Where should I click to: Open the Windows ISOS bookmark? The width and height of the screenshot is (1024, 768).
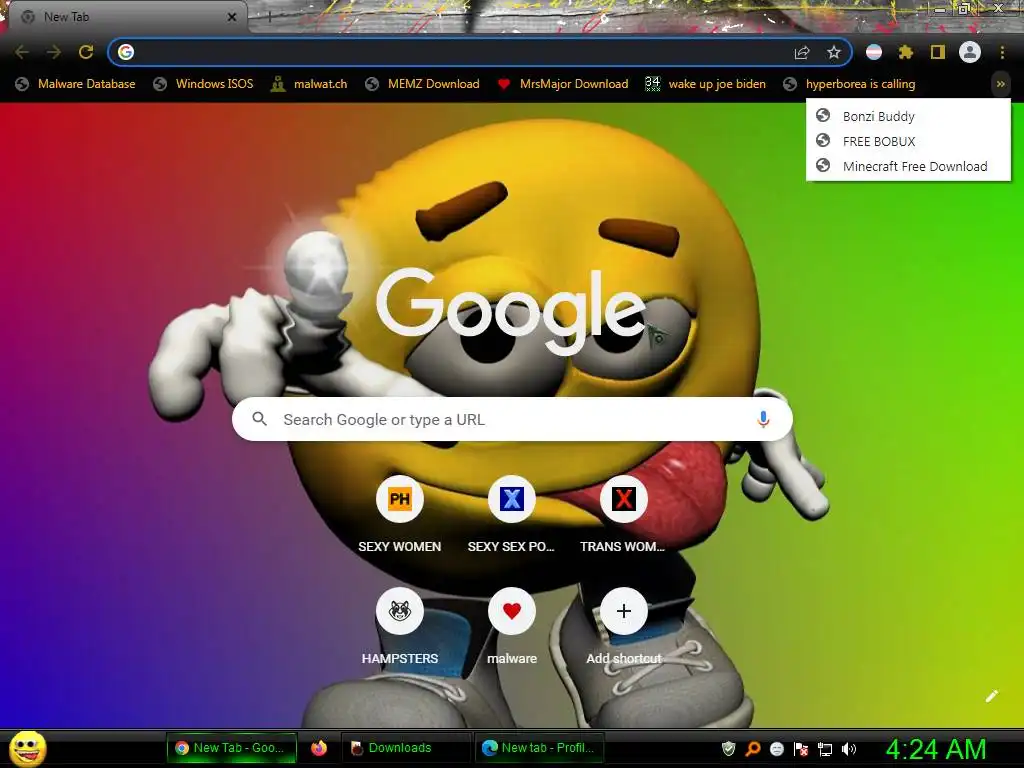click(x=204, y=84)
